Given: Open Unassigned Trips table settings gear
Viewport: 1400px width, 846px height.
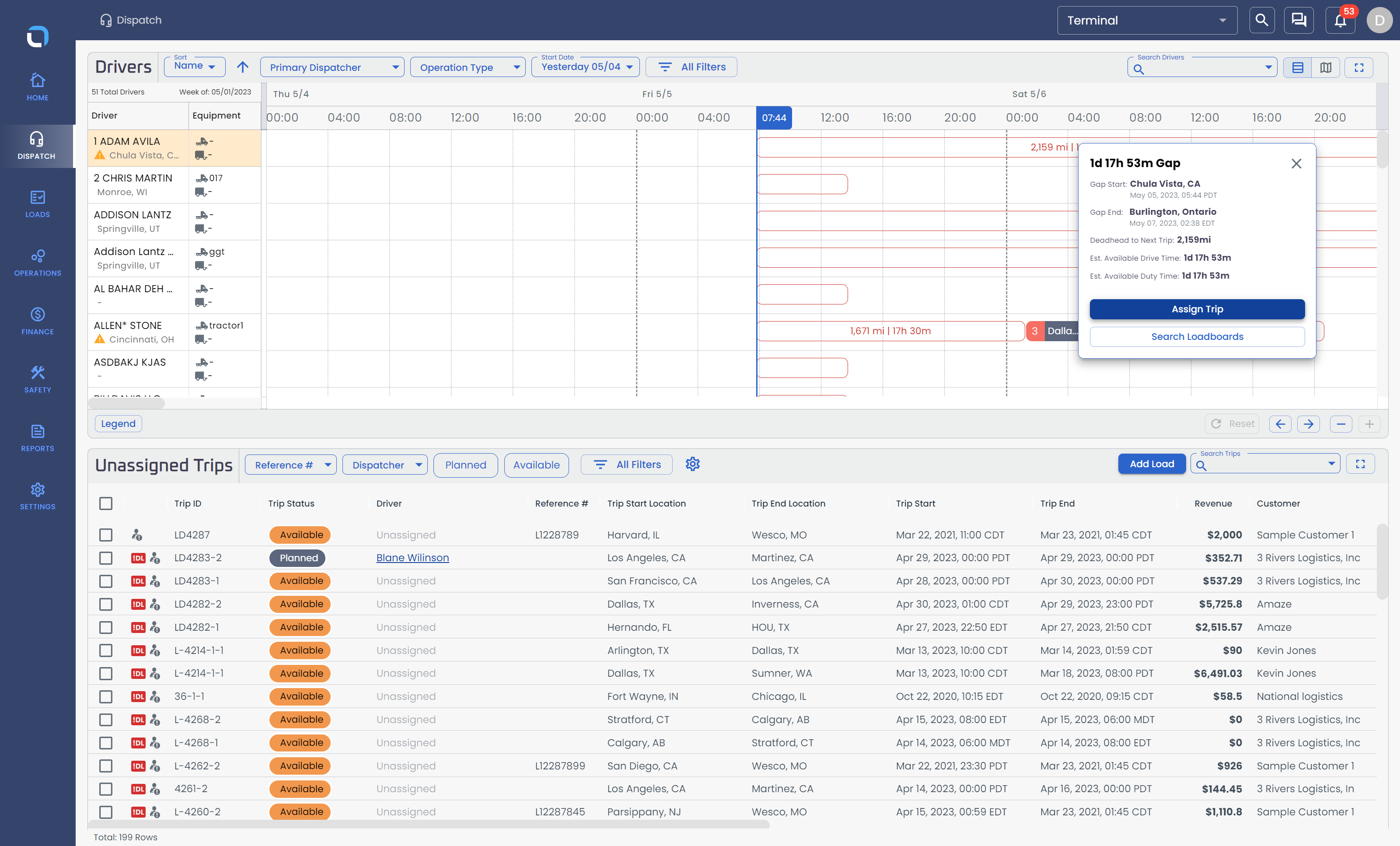Looking at the screenshot, I should pyautogui.click(x=693, y=464).
